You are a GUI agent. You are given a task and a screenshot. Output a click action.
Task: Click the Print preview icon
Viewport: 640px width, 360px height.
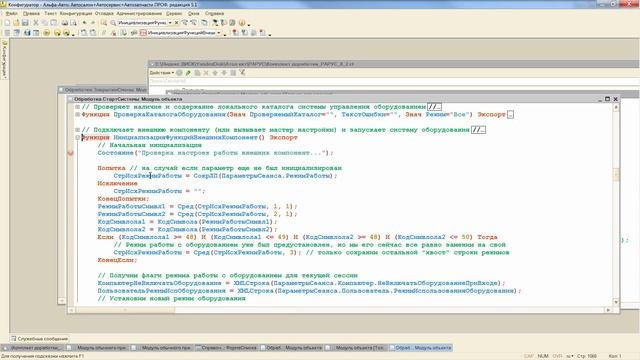73,23
